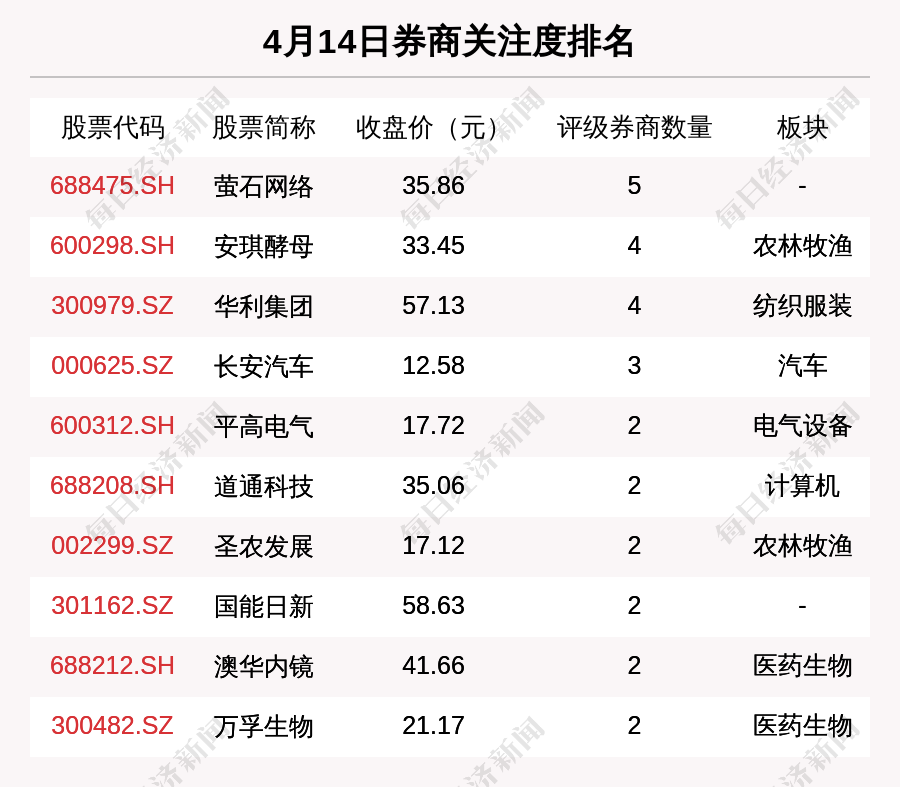The height and width of the screenshot is (787, 900).
Task: Click broker count 5 for 萤石网络
Action: coord(634,186)
